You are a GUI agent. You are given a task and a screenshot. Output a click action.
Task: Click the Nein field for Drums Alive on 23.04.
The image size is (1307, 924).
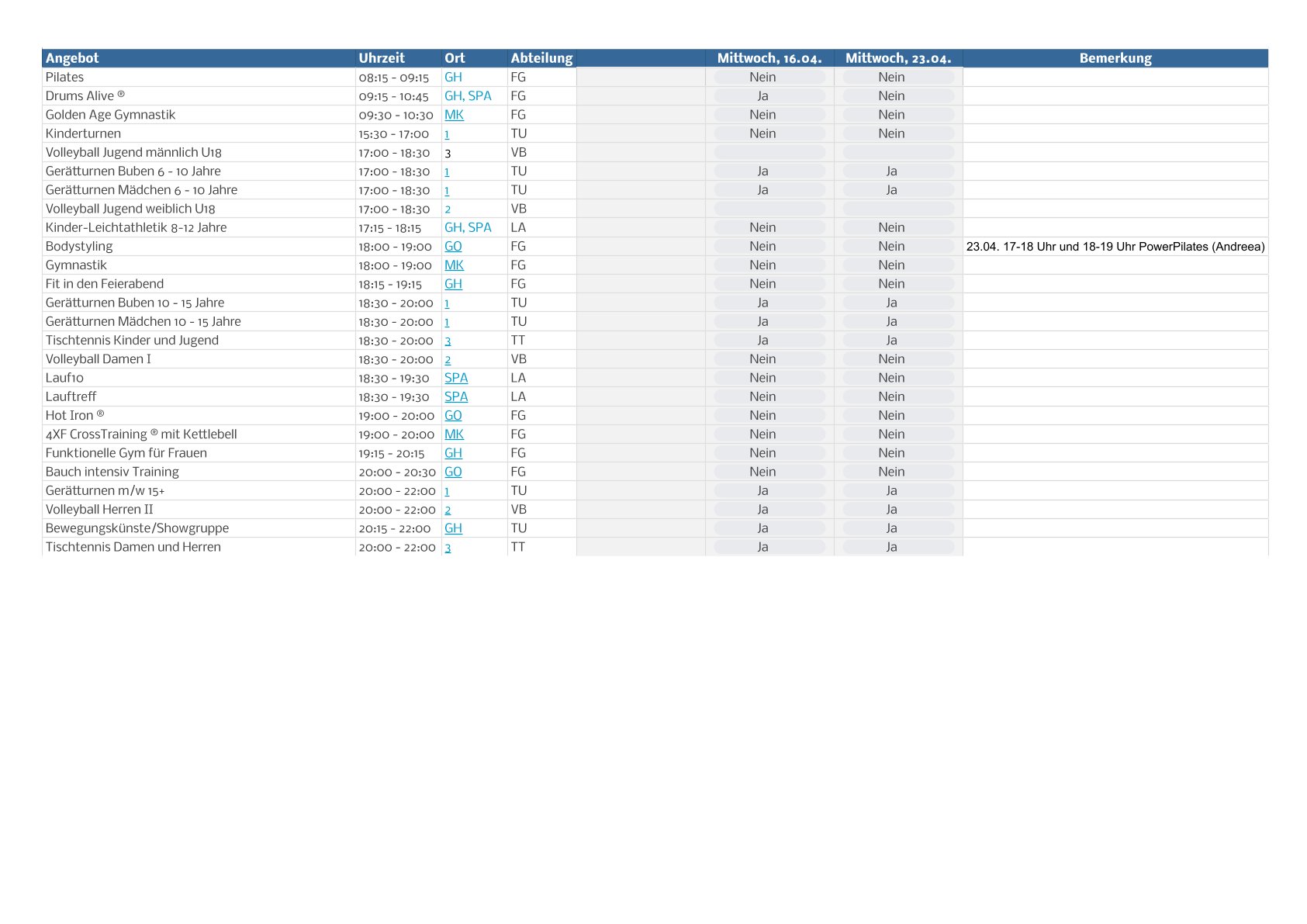898,96
